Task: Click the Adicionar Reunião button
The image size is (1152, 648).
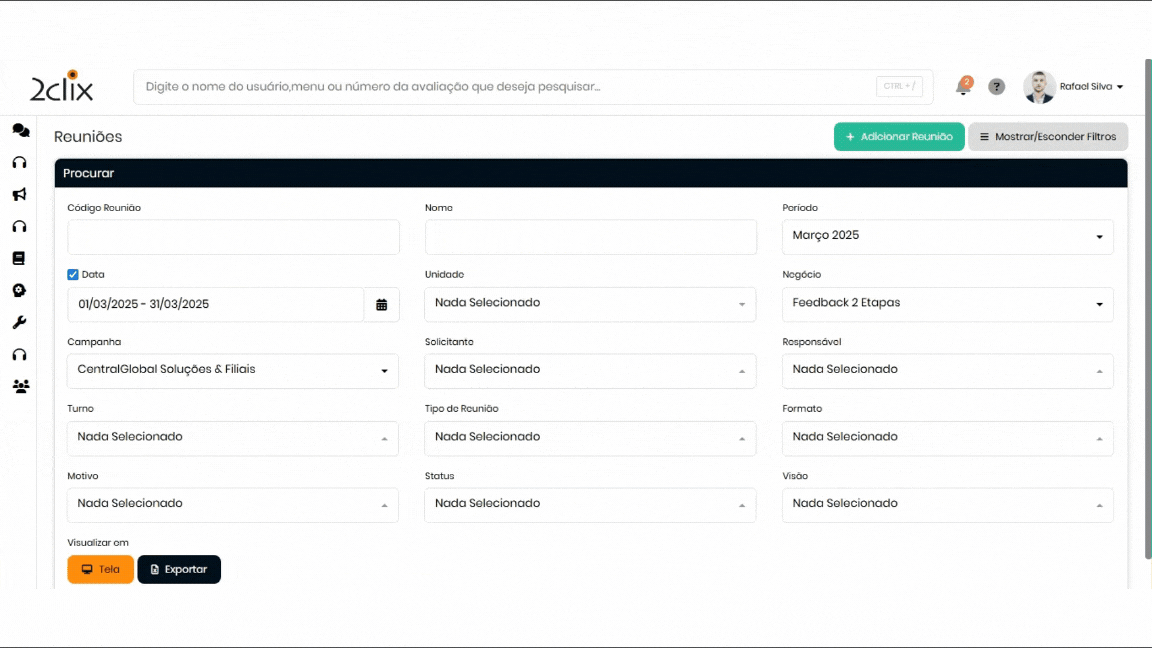Action: pos(898,137)
